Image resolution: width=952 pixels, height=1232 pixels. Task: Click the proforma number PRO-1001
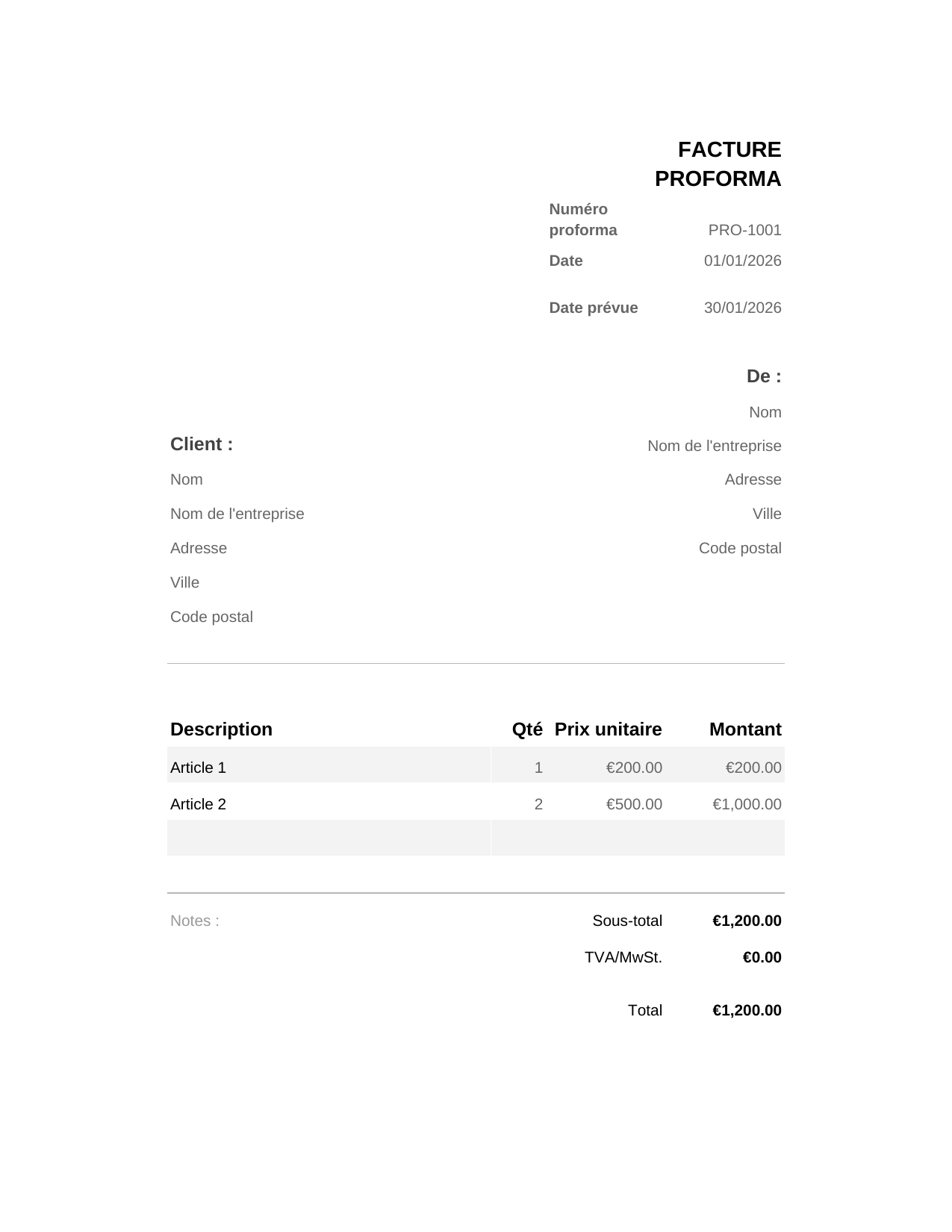(744, 230)
